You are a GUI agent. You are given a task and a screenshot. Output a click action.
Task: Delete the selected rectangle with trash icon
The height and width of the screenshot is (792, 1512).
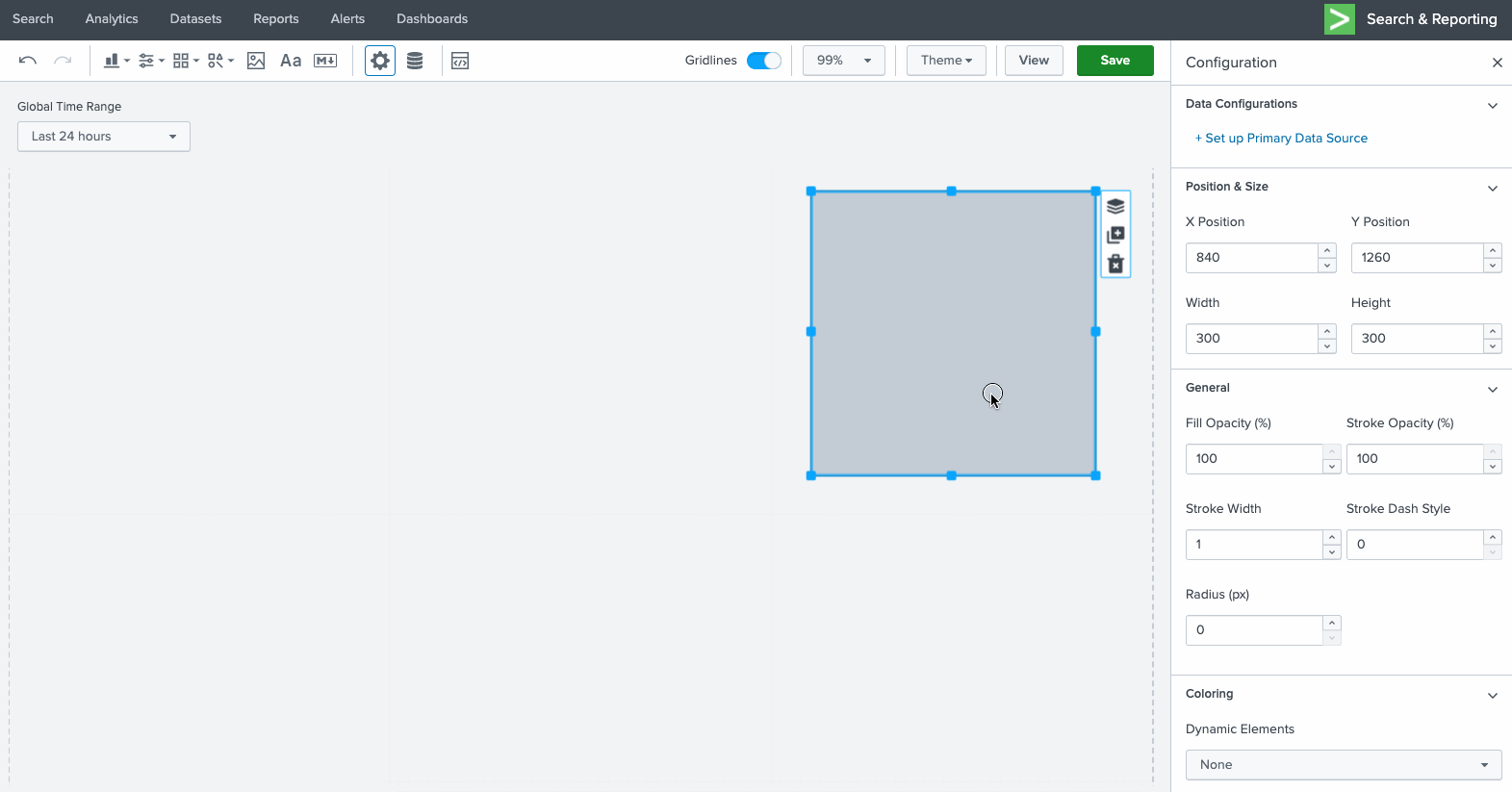click(1115, 264)
